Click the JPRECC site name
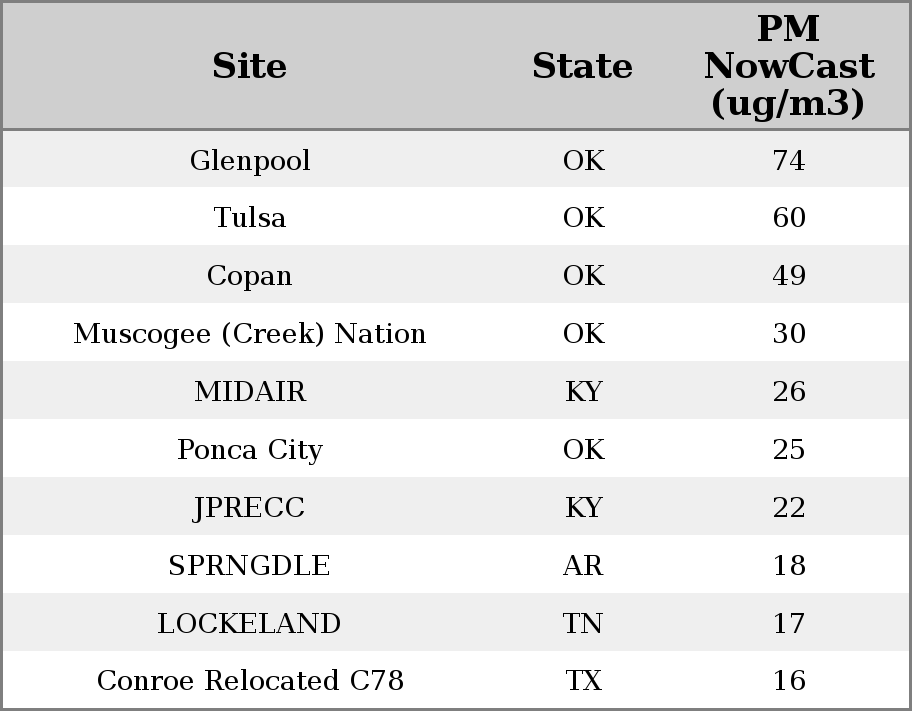Viewport: 912px width, 711px height. [x=250, y=508]
